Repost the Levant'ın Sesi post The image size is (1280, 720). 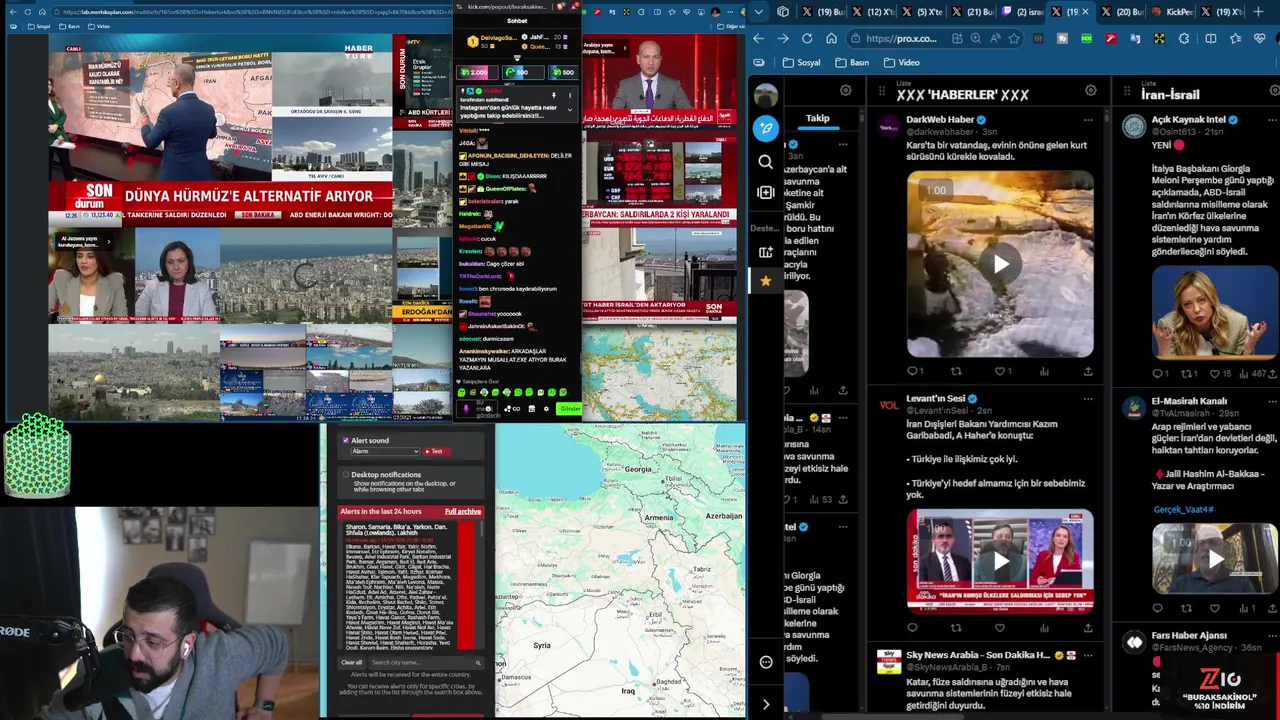point(956,628)
